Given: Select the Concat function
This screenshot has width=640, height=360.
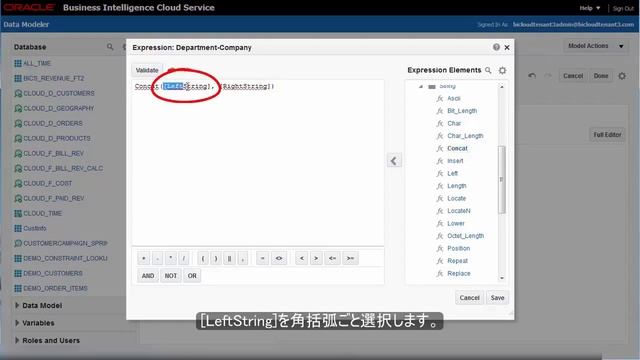Looking at the screenshot, I should pyautogui.click(x=457, y=149).
